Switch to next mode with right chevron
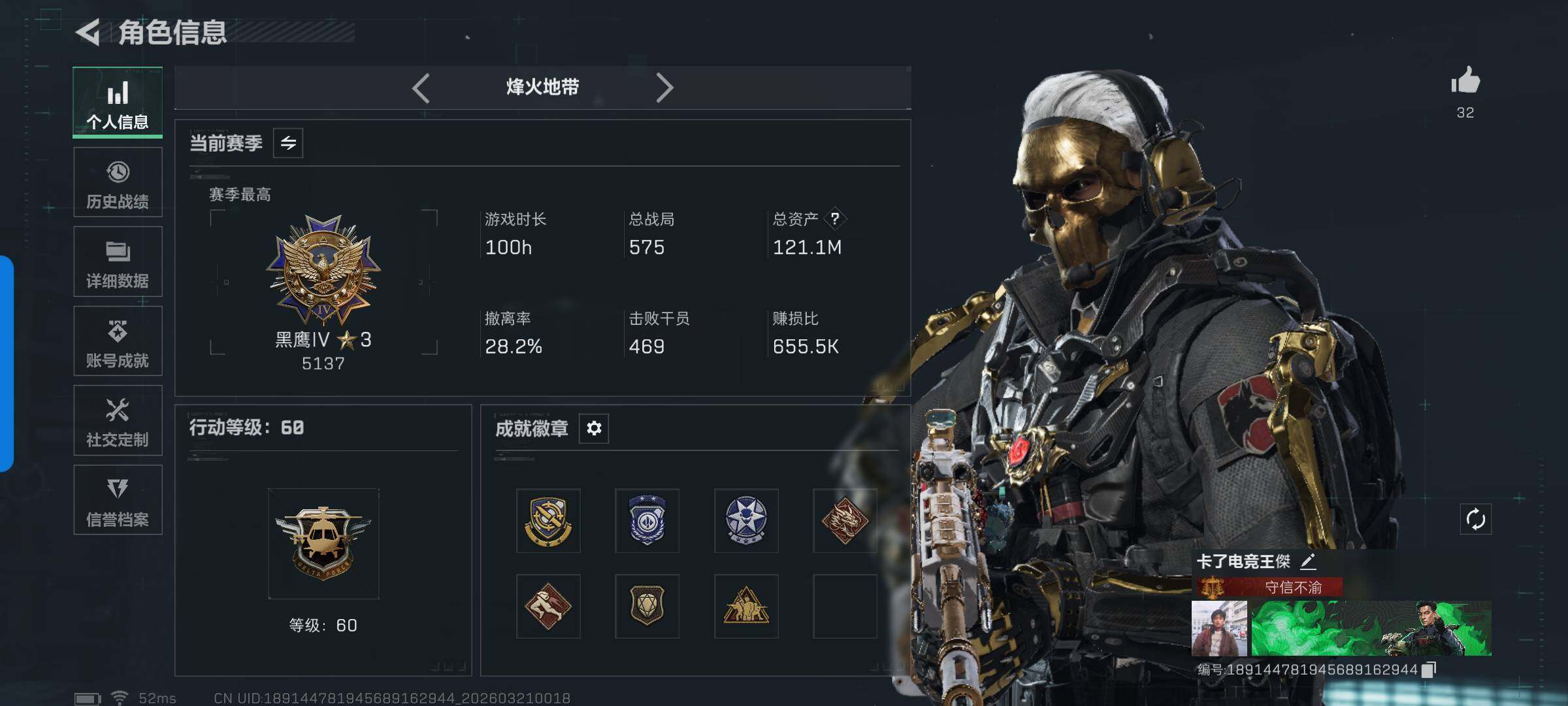This screenshot has width=1568, height=706. pyautogui.click(x=664, y=88)
